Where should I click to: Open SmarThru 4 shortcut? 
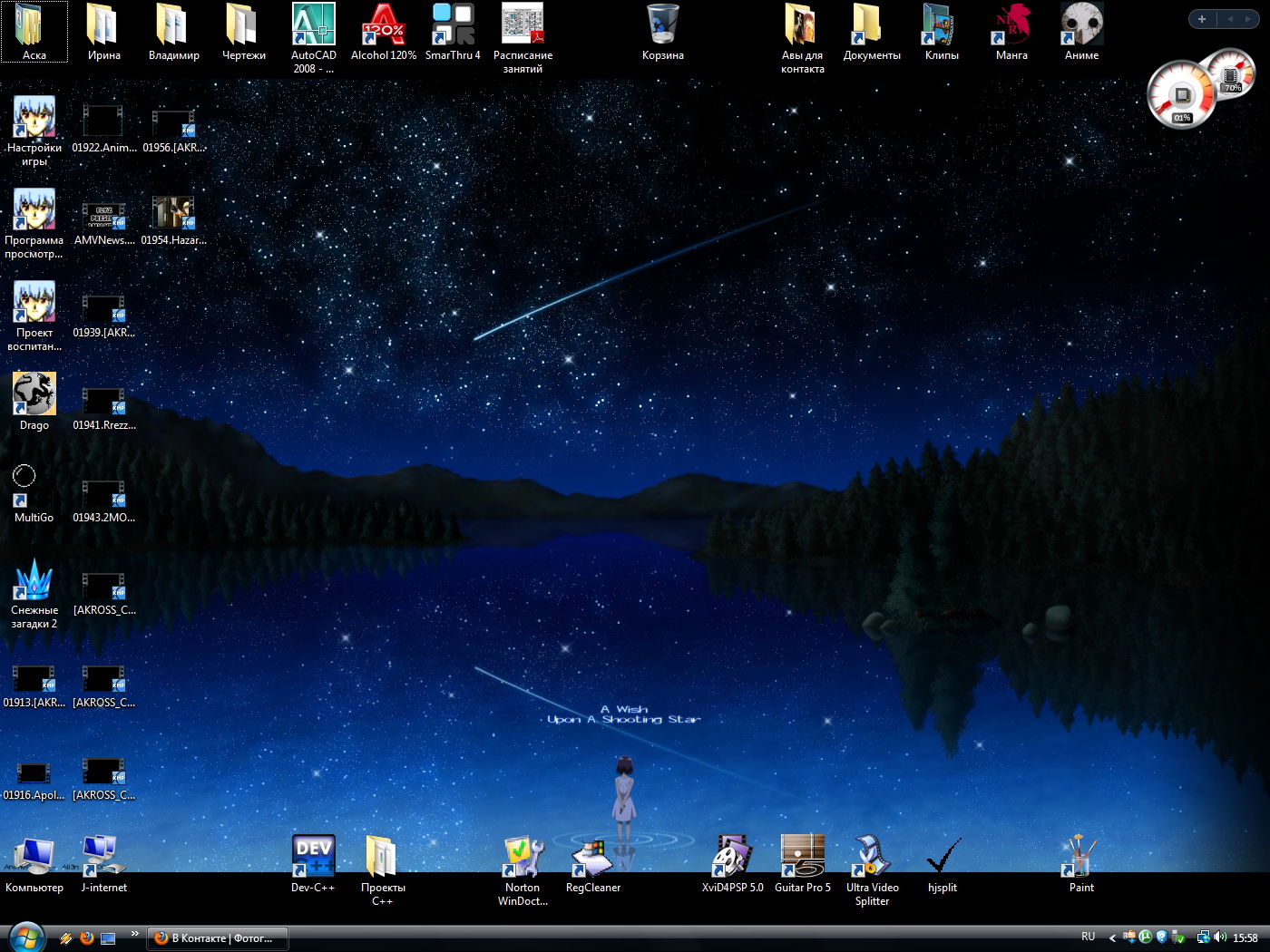click(453, 32)
